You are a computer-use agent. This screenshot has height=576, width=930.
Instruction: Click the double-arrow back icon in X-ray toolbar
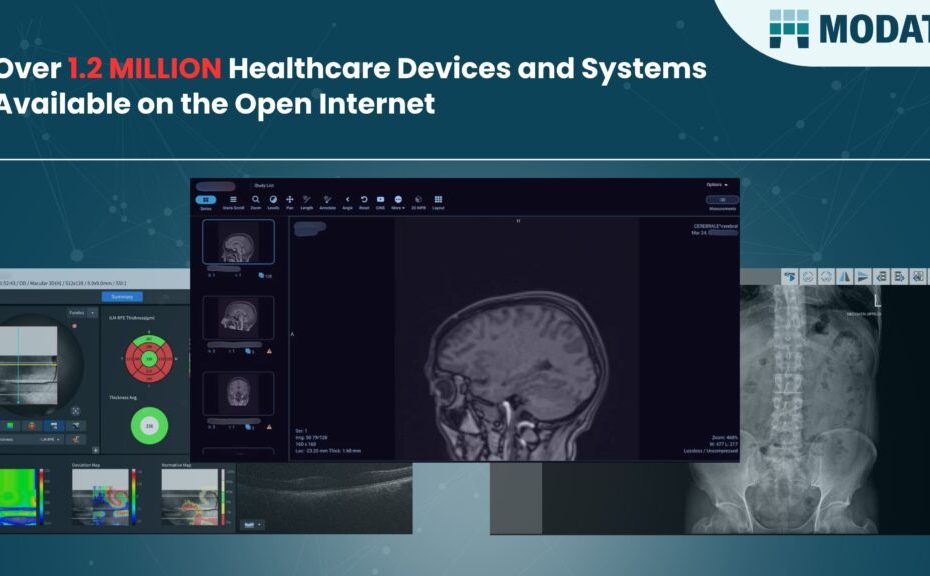tap(918, 276)
